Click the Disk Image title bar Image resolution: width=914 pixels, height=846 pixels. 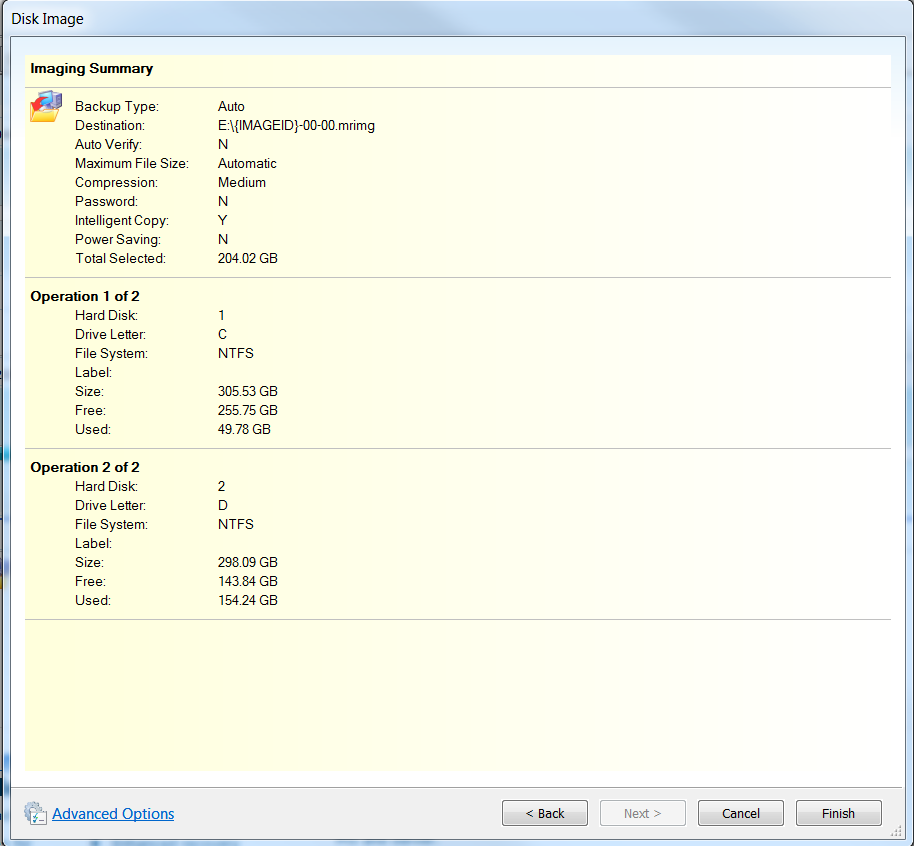click(400, 19)
